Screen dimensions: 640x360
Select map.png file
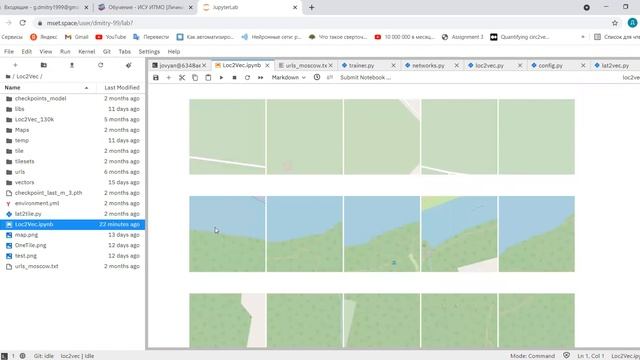click(73, 235)
